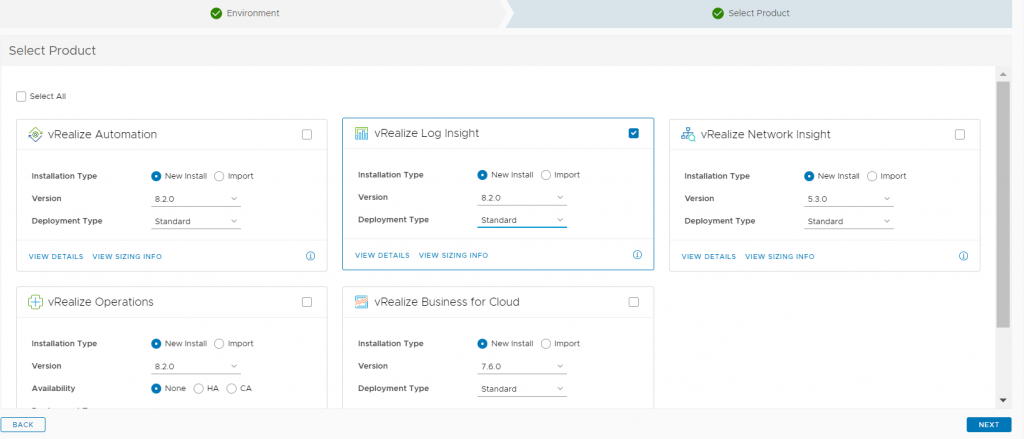Open info icon on vRealize Log Insight card
The width and height of the screenshot is (1024, 439).
click(637, 255)
